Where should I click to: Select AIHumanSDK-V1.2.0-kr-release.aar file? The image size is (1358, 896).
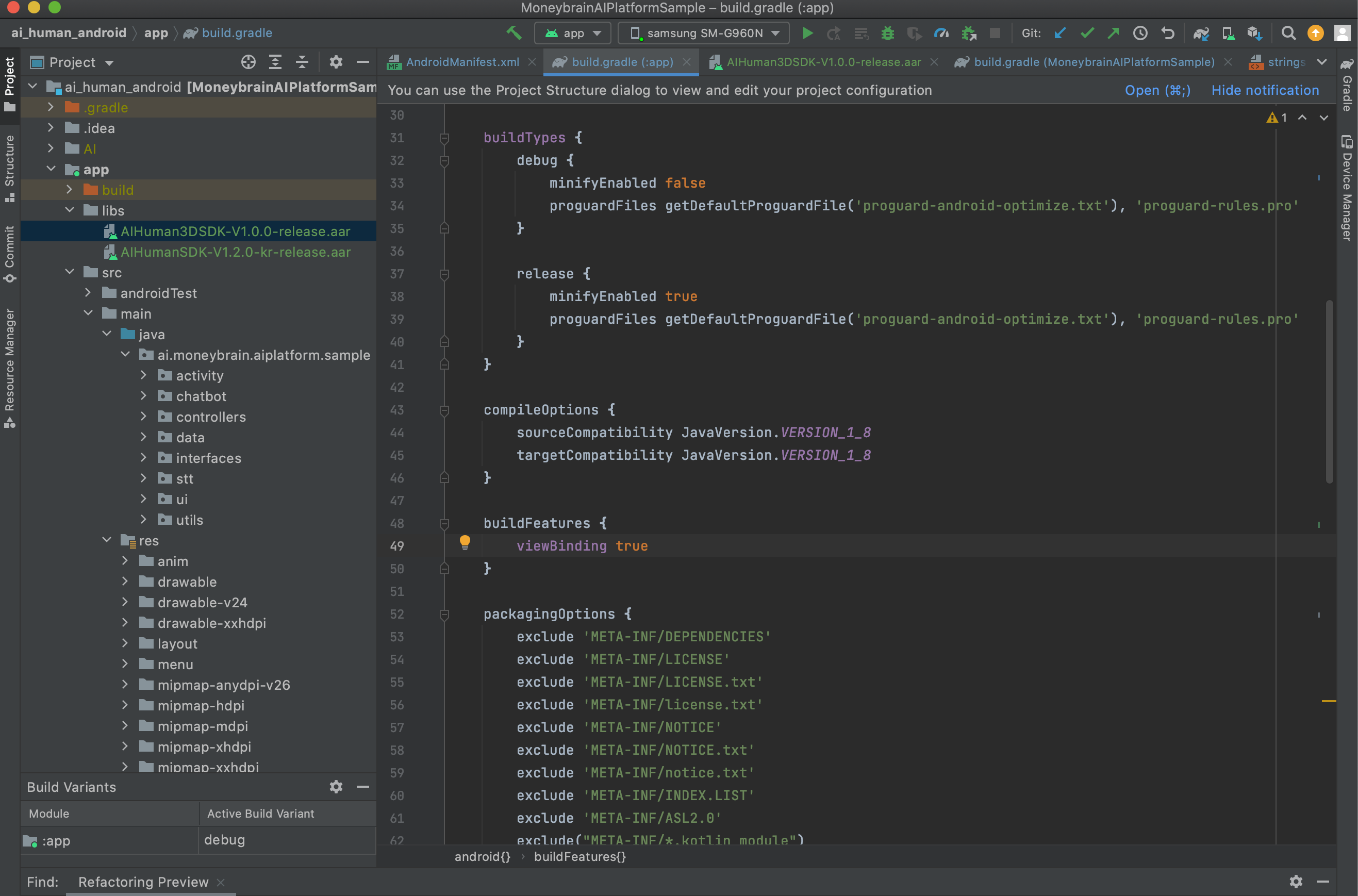pyautogui.click(x=236, y=252)
